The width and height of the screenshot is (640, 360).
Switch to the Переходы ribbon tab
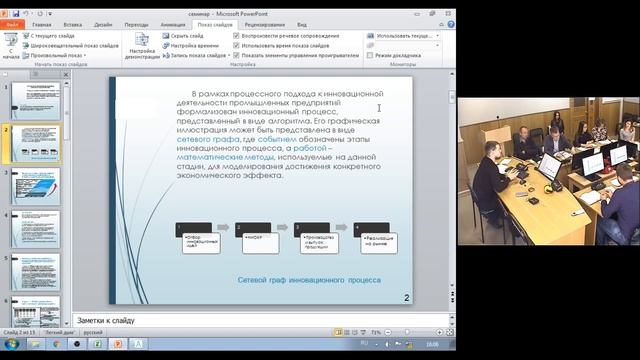(136, 25)
